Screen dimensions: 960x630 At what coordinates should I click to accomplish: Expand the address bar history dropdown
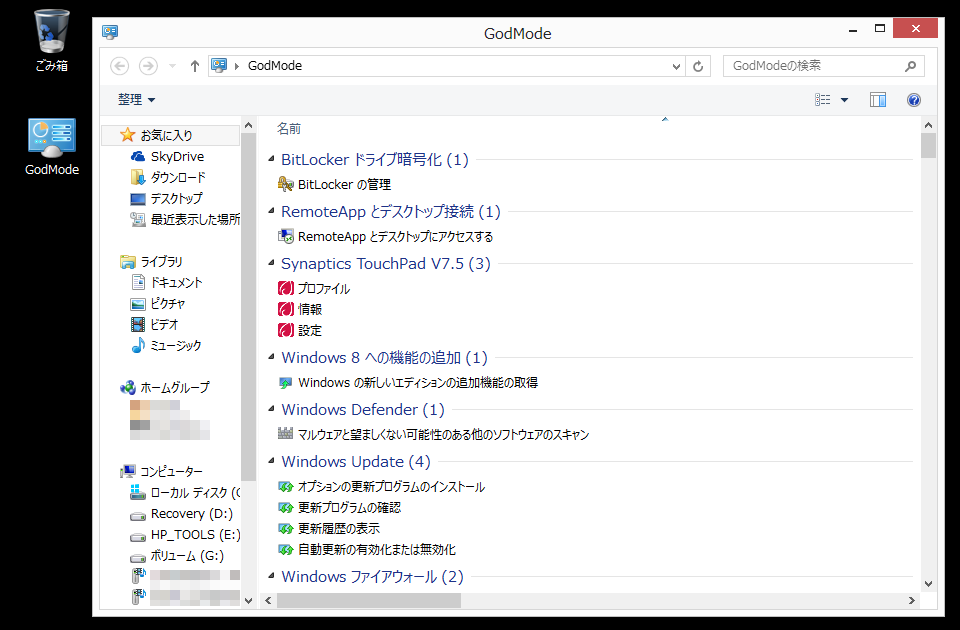676,66
